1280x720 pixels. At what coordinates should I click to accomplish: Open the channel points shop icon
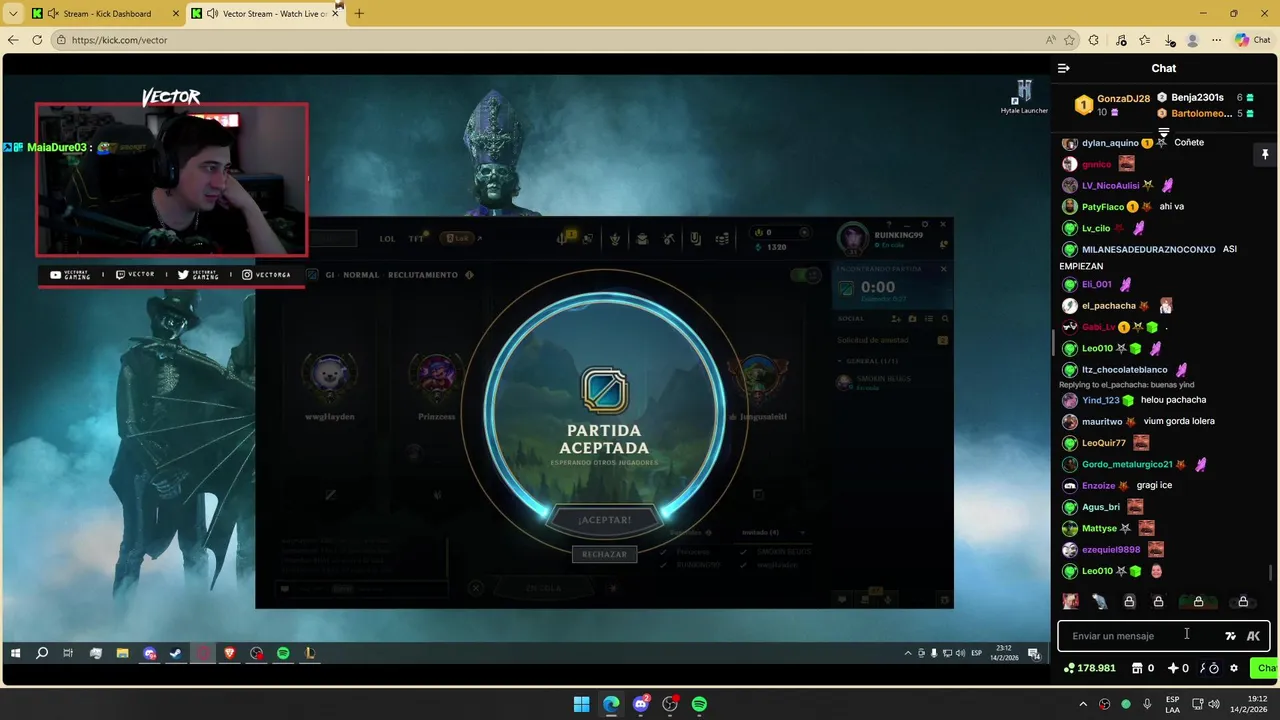coord(1137,668)
